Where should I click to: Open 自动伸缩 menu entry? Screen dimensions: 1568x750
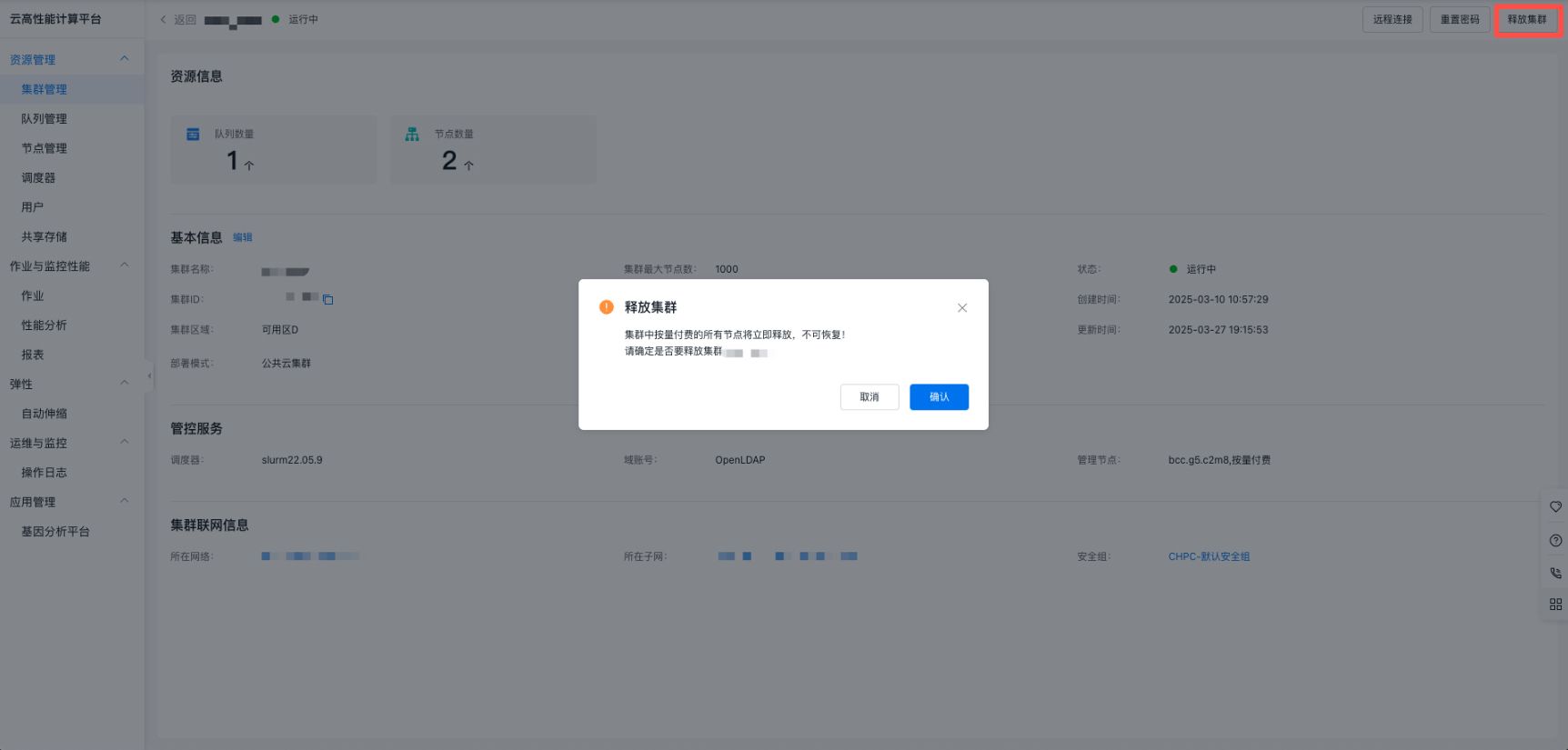click(x=72, y=414)
